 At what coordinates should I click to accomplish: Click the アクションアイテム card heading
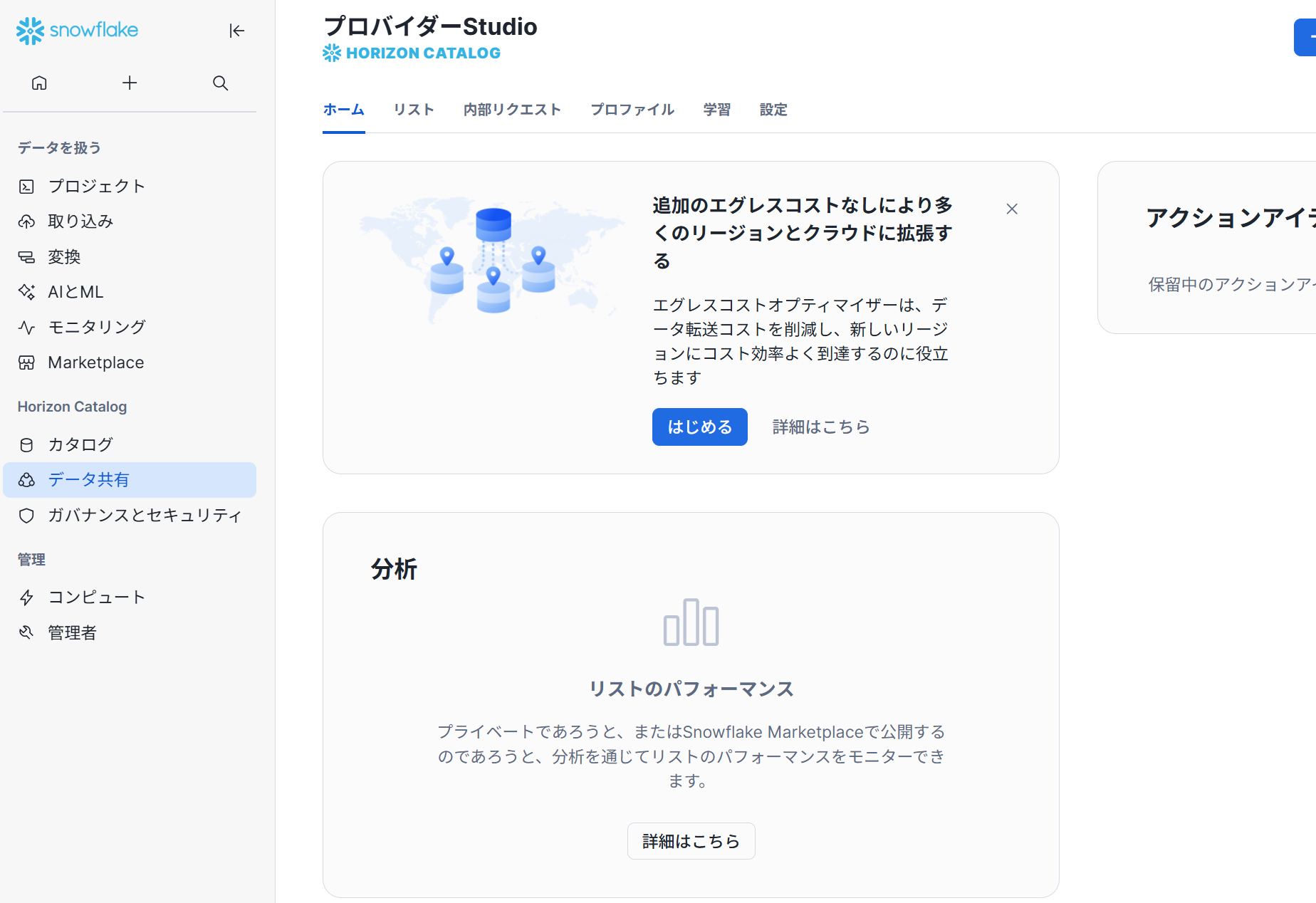1231,217
